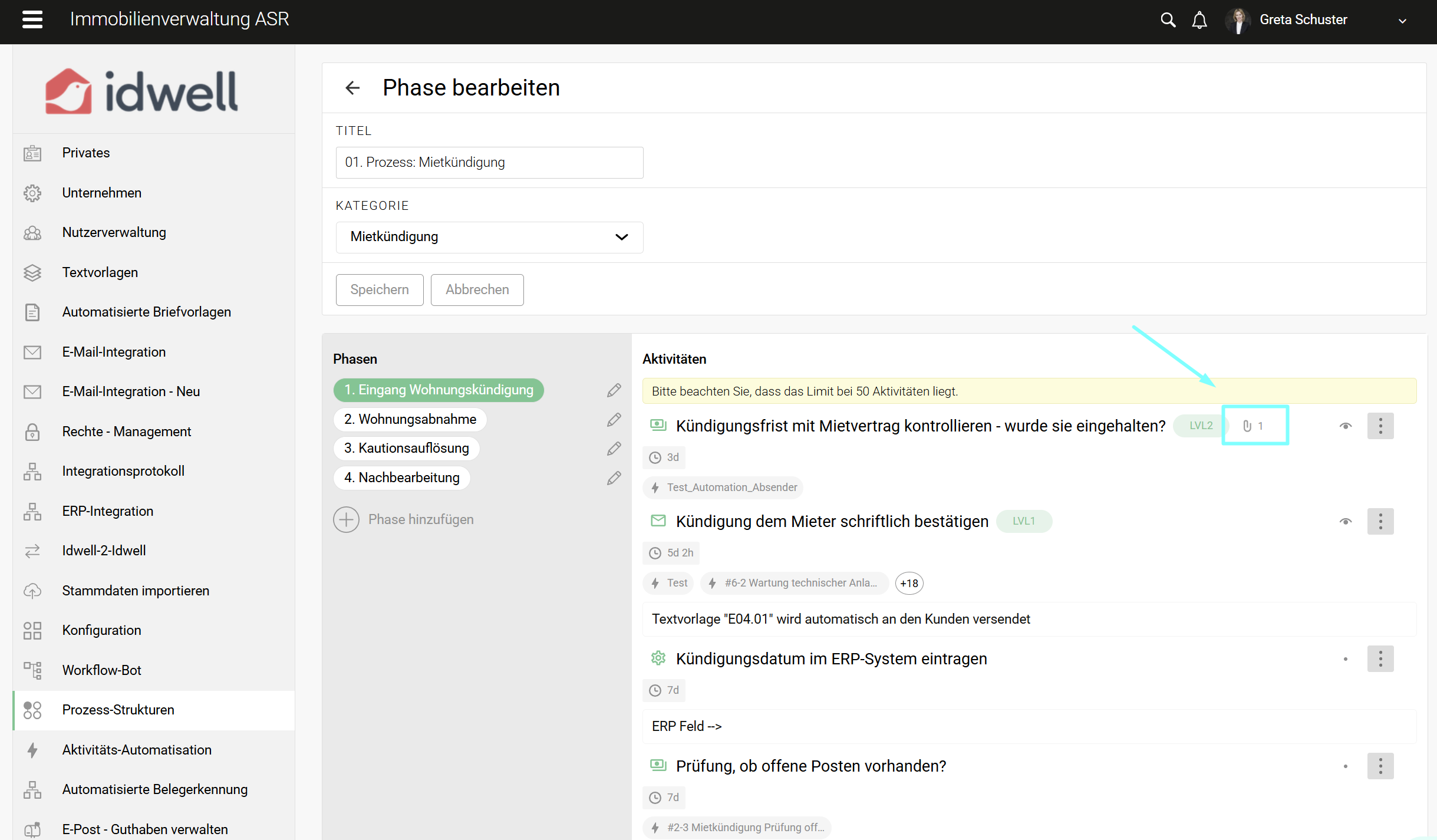Image resolution: width=1437 pixels, height=840 pixels.
Task: Open the three-dot menu for Prüfung offene Posten
Action: (x=1380, y=766)
